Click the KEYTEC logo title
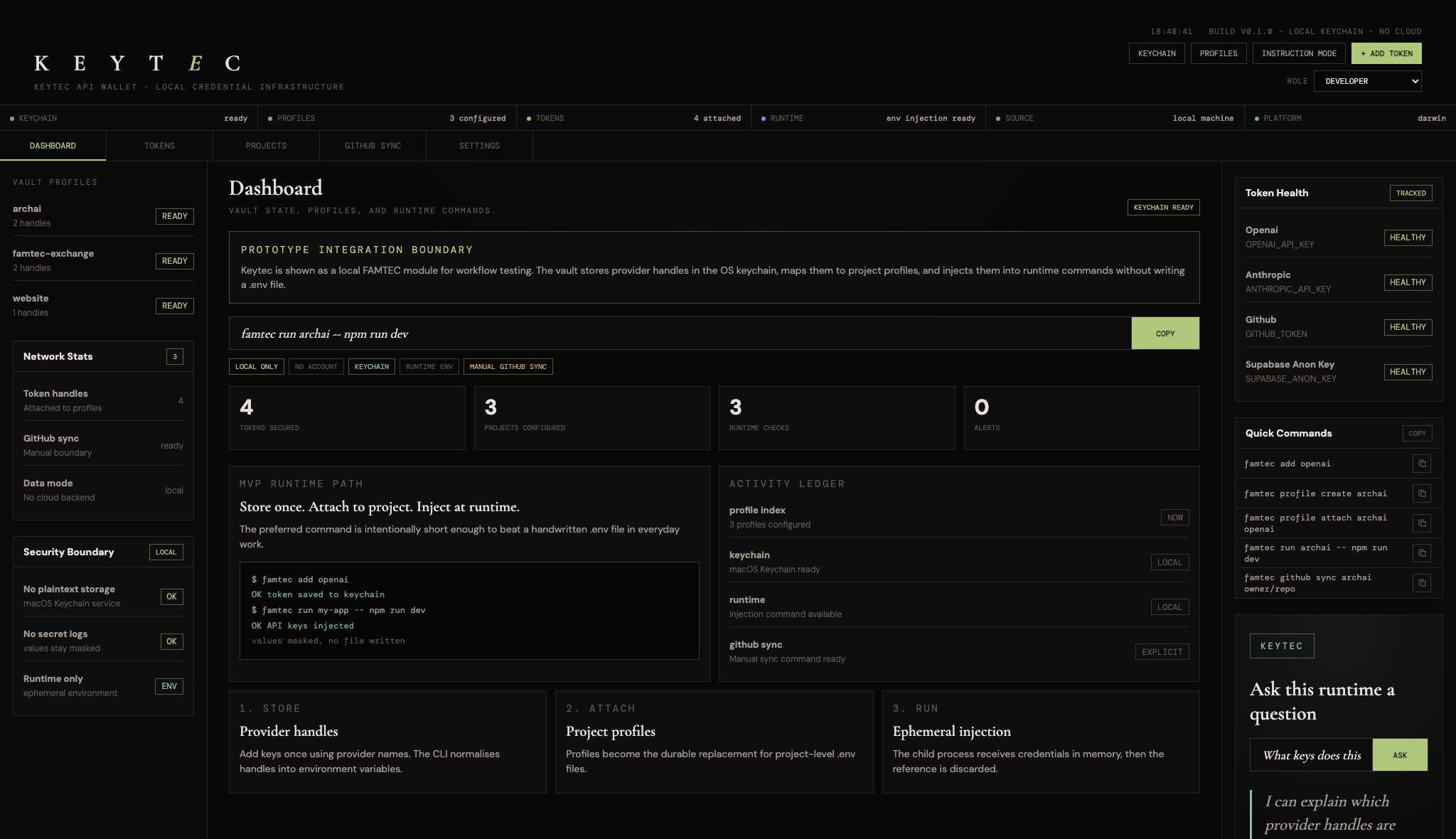Image resolution: width=1456 pixels, height=839 pixels. (x=137, y=63)
